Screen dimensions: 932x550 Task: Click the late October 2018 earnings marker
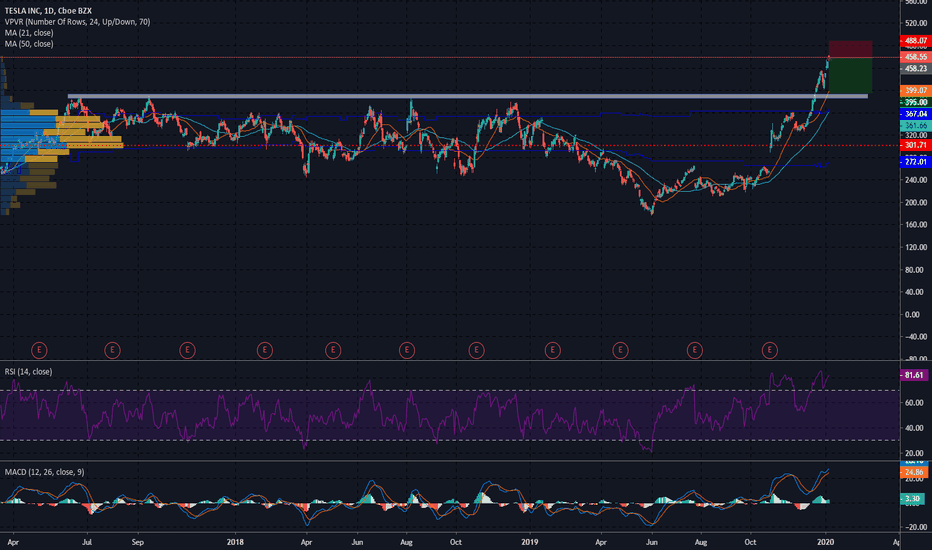point(476,350)
